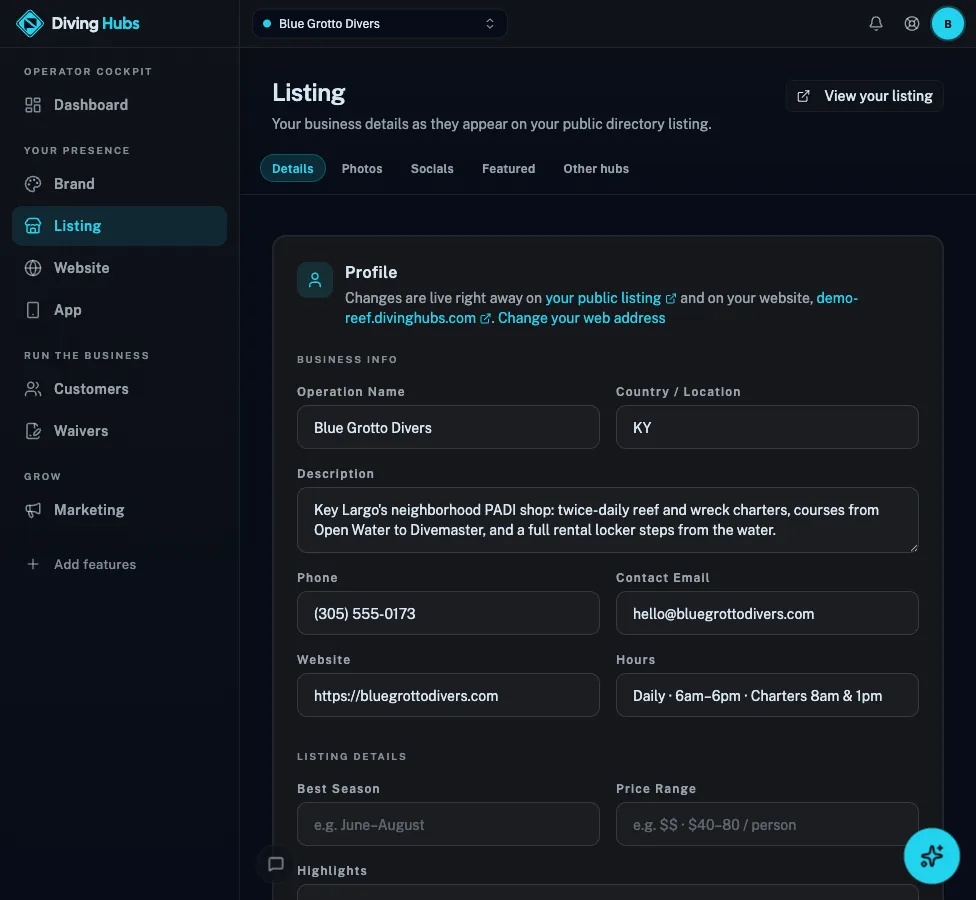Click the View your listing button

[x=864, y=96]
